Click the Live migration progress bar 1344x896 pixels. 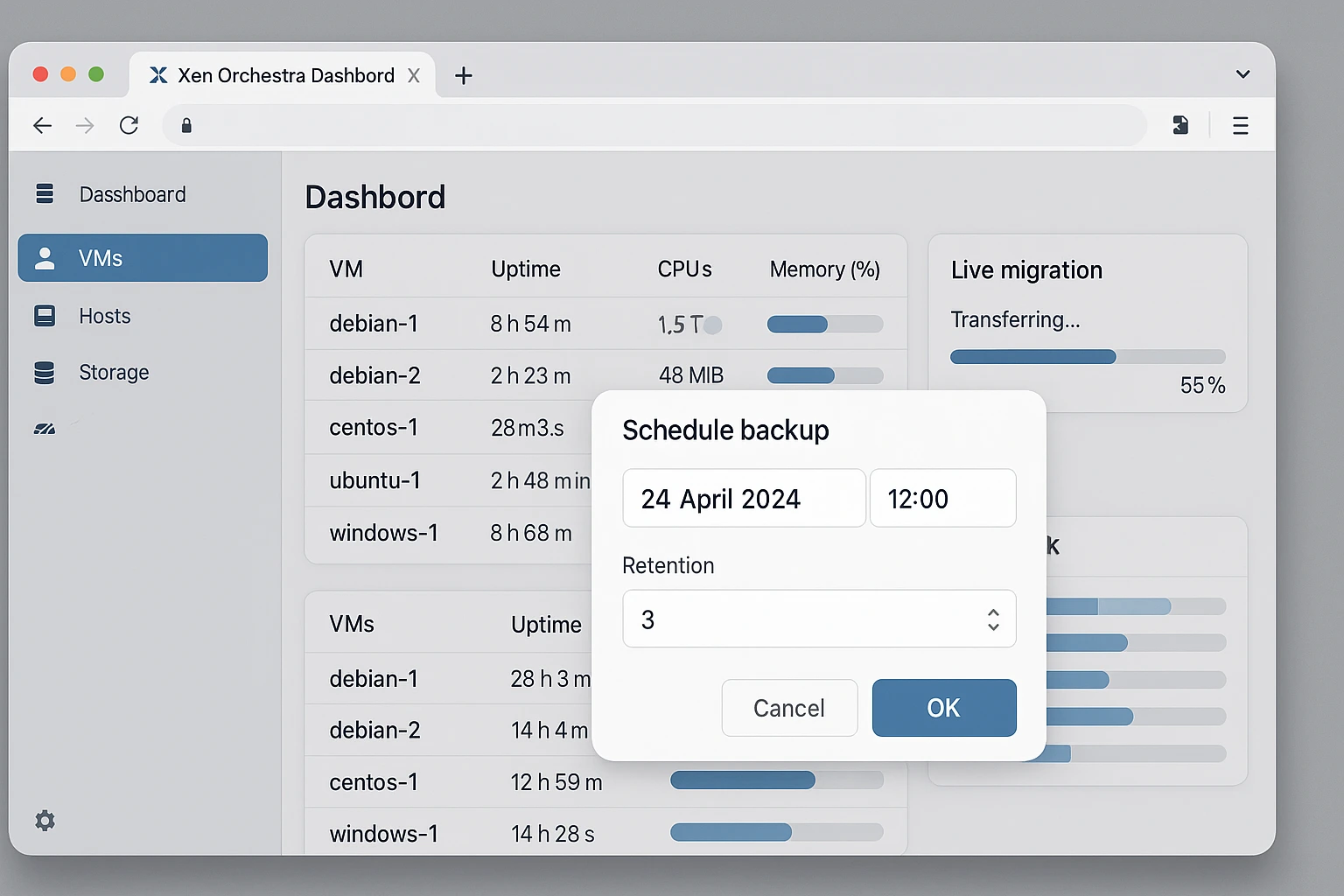(x=1087, y=357)
